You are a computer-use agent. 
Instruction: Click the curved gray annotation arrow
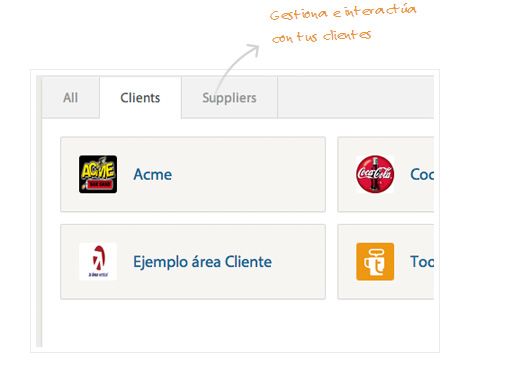click(237, 68)
